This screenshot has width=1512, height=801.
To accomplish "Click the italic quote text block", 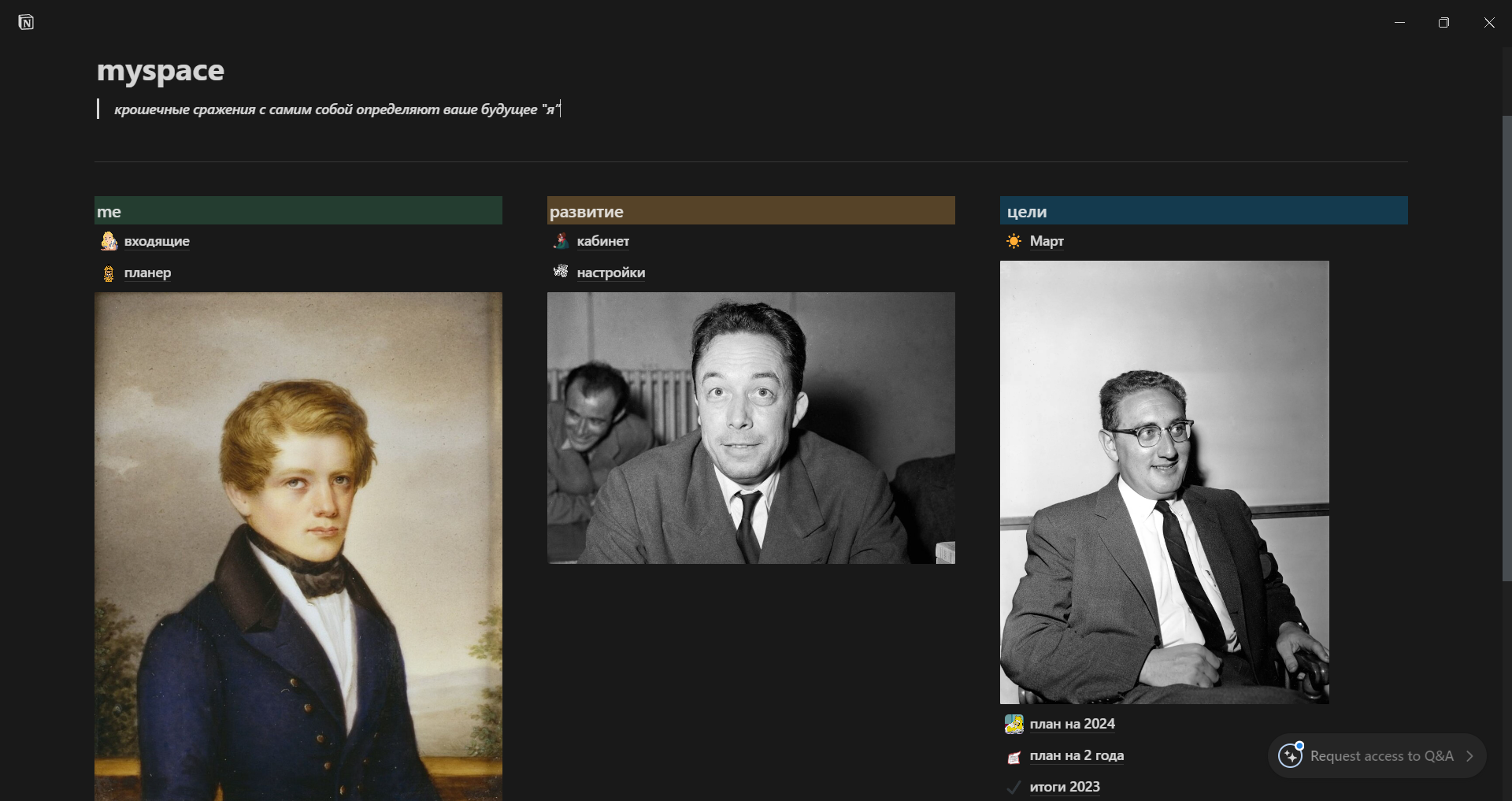I will pyautogui.click(x=337, y=109).
